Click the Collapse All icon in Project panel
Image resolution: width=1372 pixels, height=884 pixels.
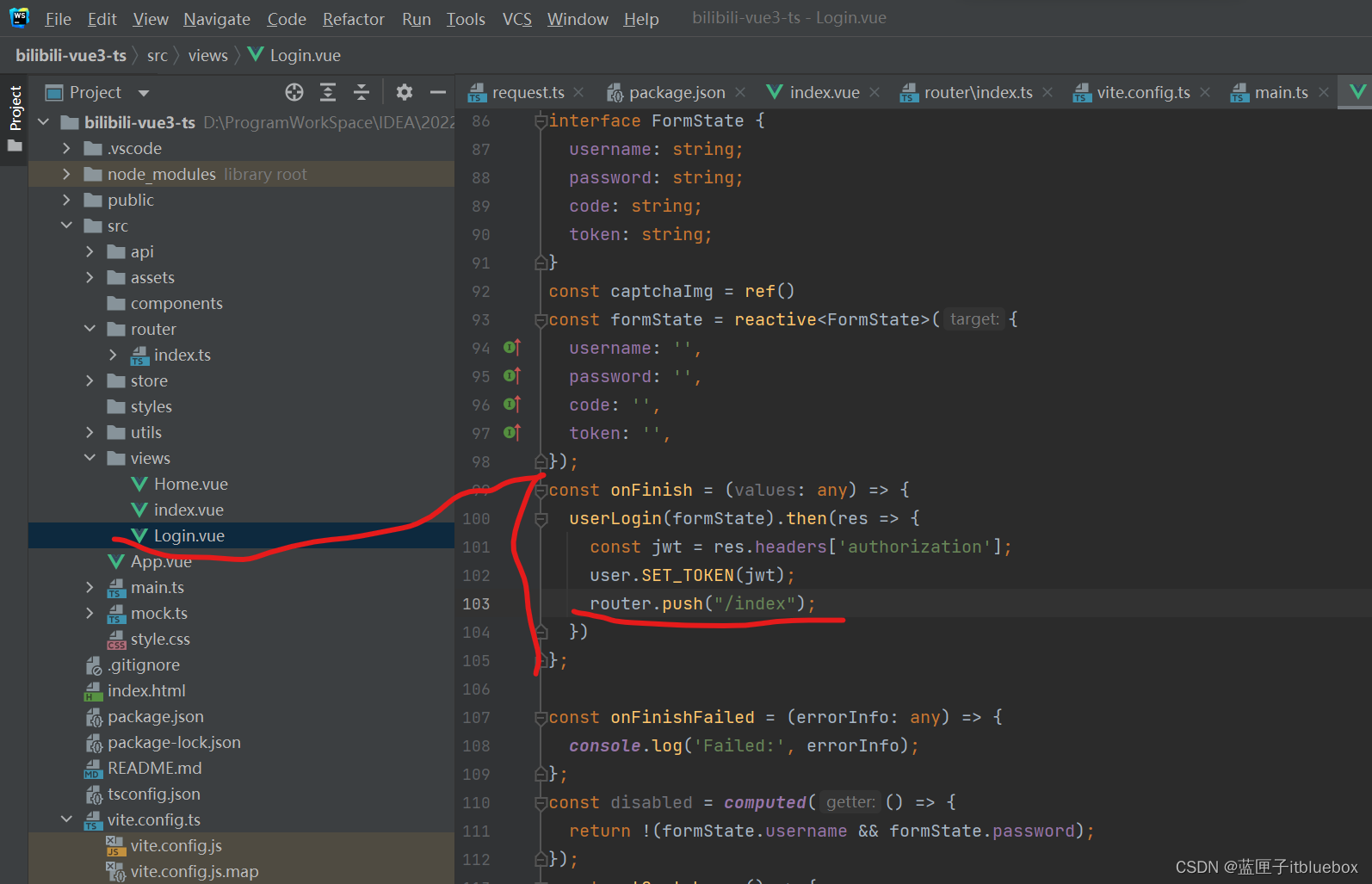click(x=362, y=92)
